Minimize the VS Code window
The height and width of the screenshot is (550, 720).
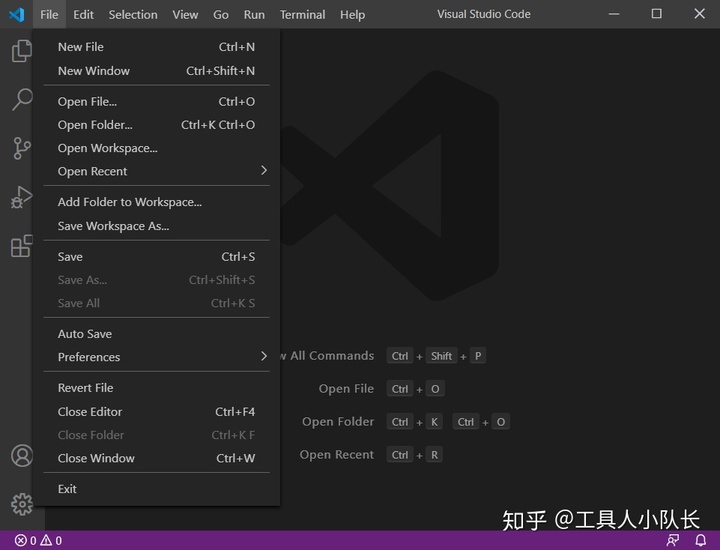coord(614,14)
